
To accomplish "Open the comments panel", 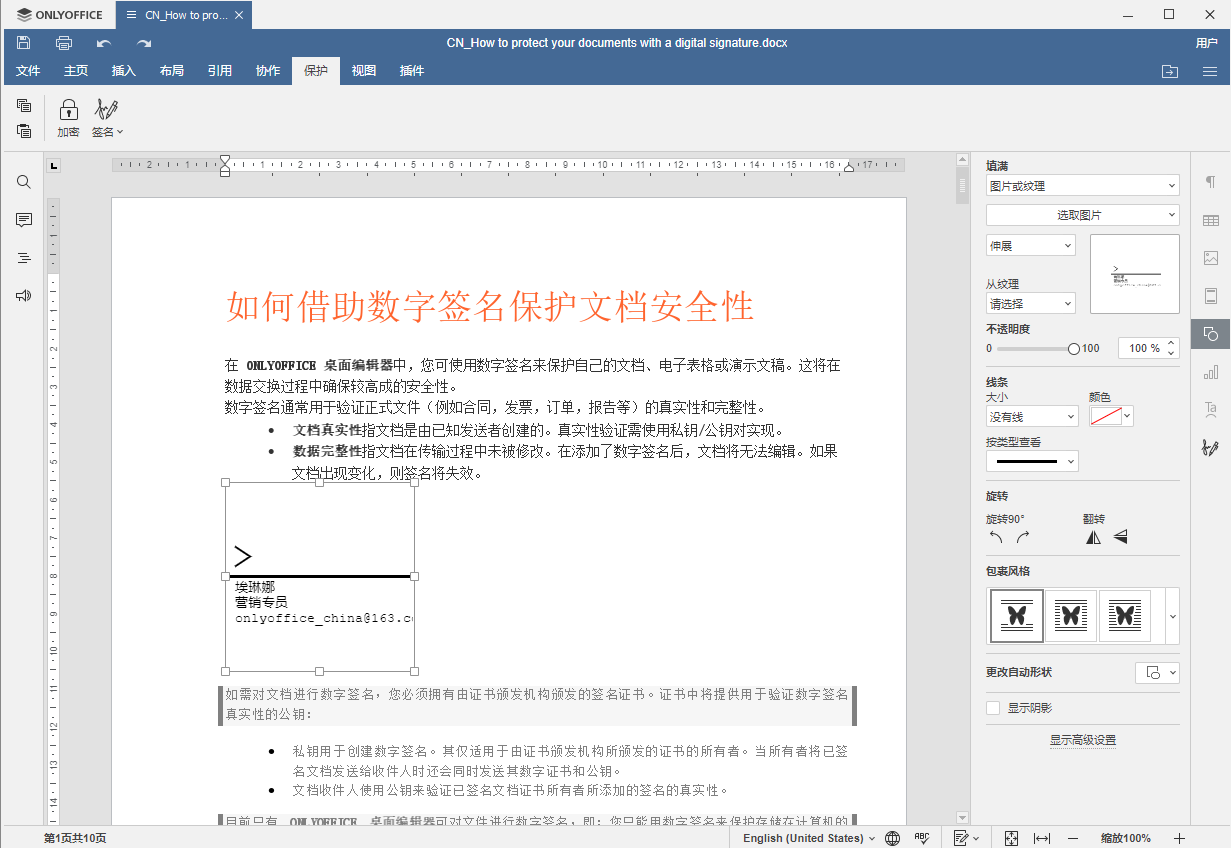I will pos(24,220).
